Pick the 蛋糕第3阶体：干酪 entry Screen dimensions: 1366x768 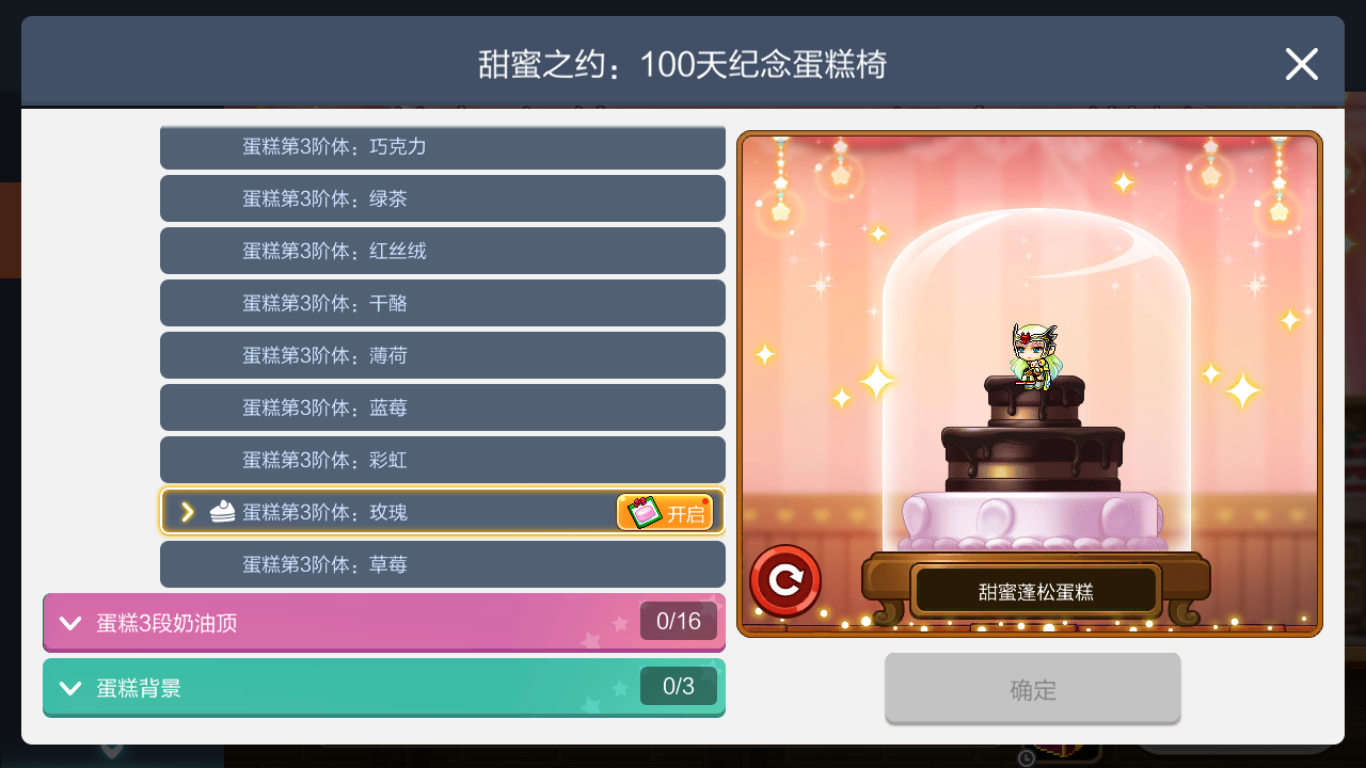443,303
